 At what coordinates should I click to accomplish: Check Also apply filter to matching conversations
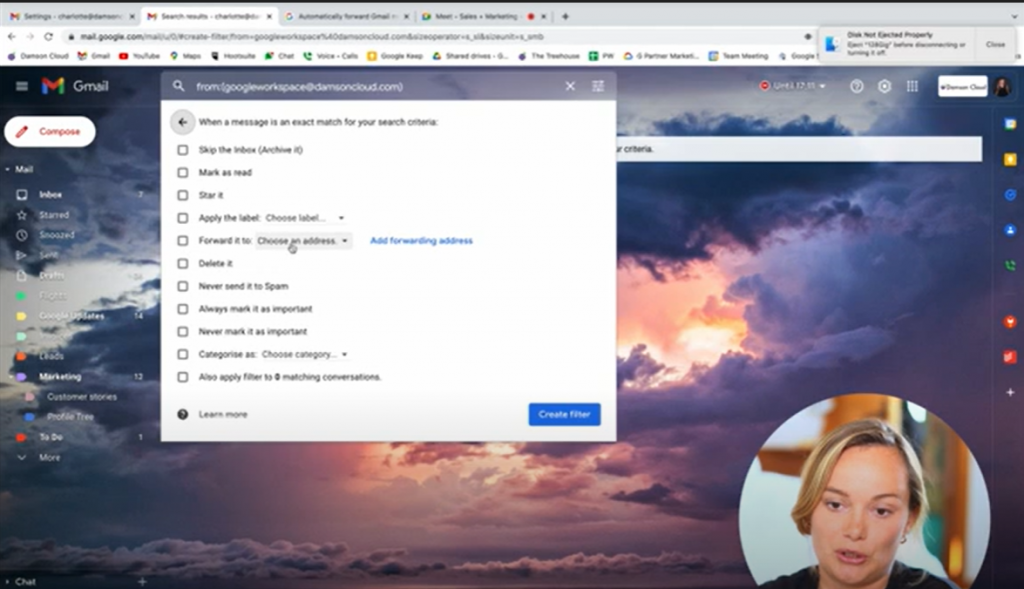pos(183,377)
